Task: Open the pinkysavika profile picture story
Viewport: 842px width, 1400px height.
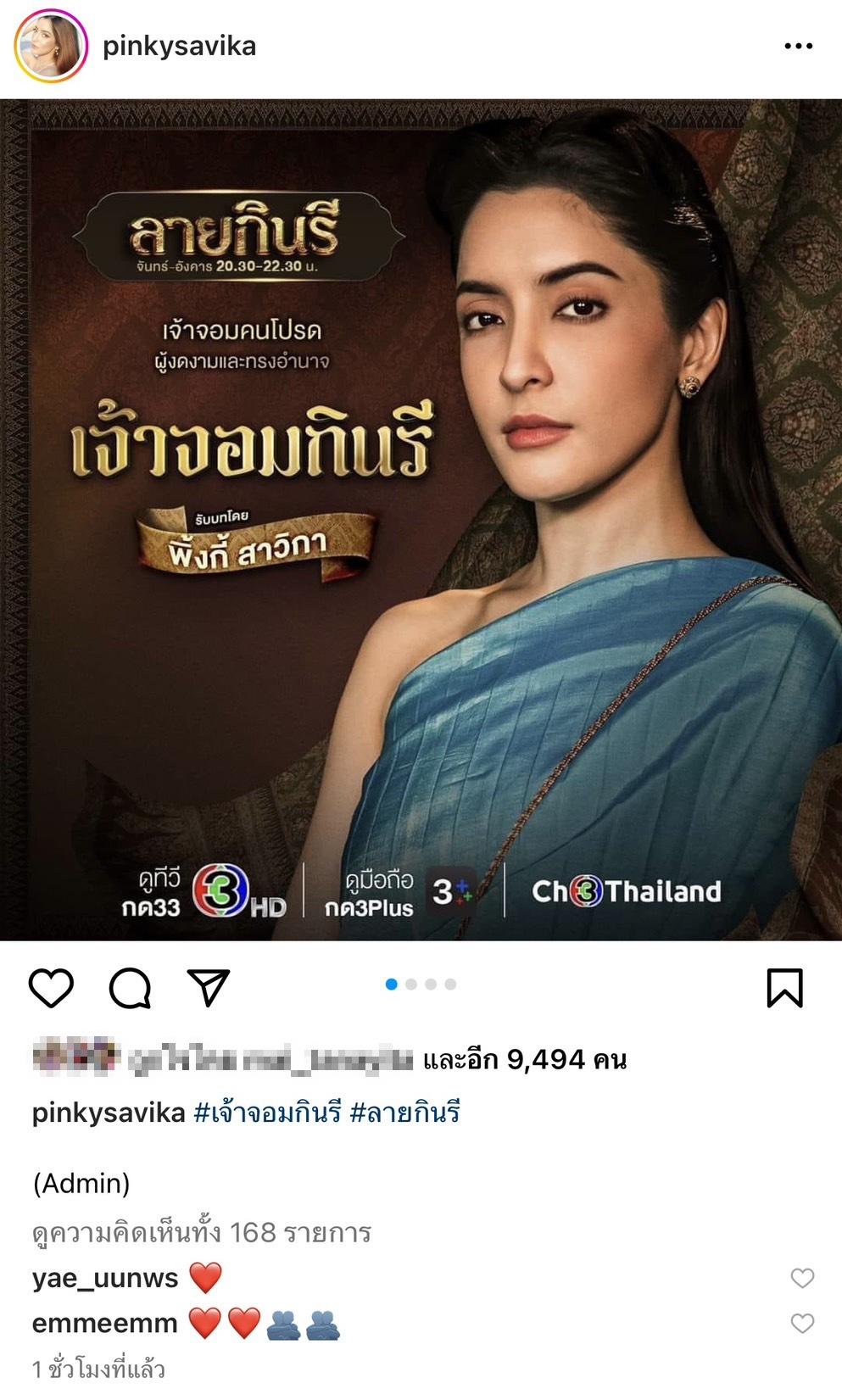Action: (x=51, y=47)
